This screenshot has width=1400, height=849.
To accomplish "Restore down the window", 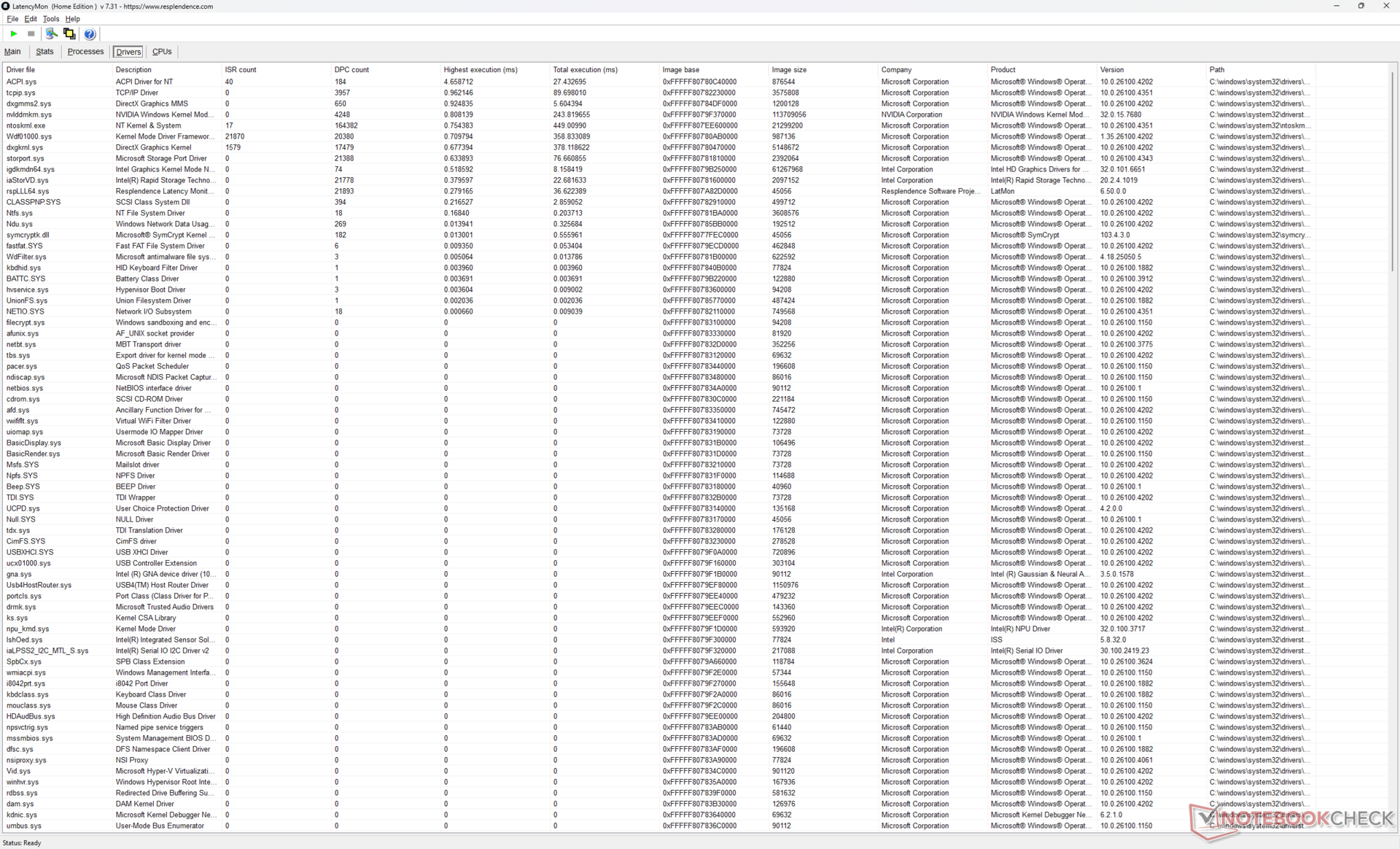I will coord(1361,6).
